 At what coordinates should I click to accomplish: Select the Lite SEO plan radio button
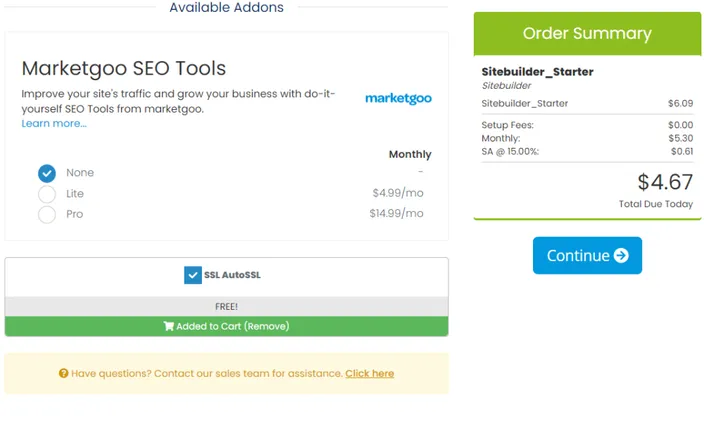(47, 194)
